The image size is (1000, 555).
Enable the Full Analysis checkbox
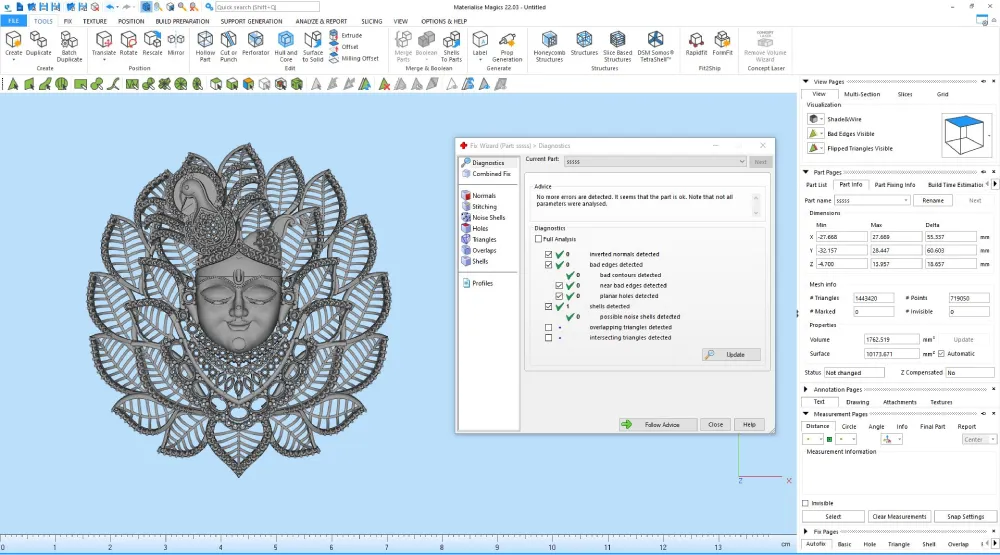[538, 239]
